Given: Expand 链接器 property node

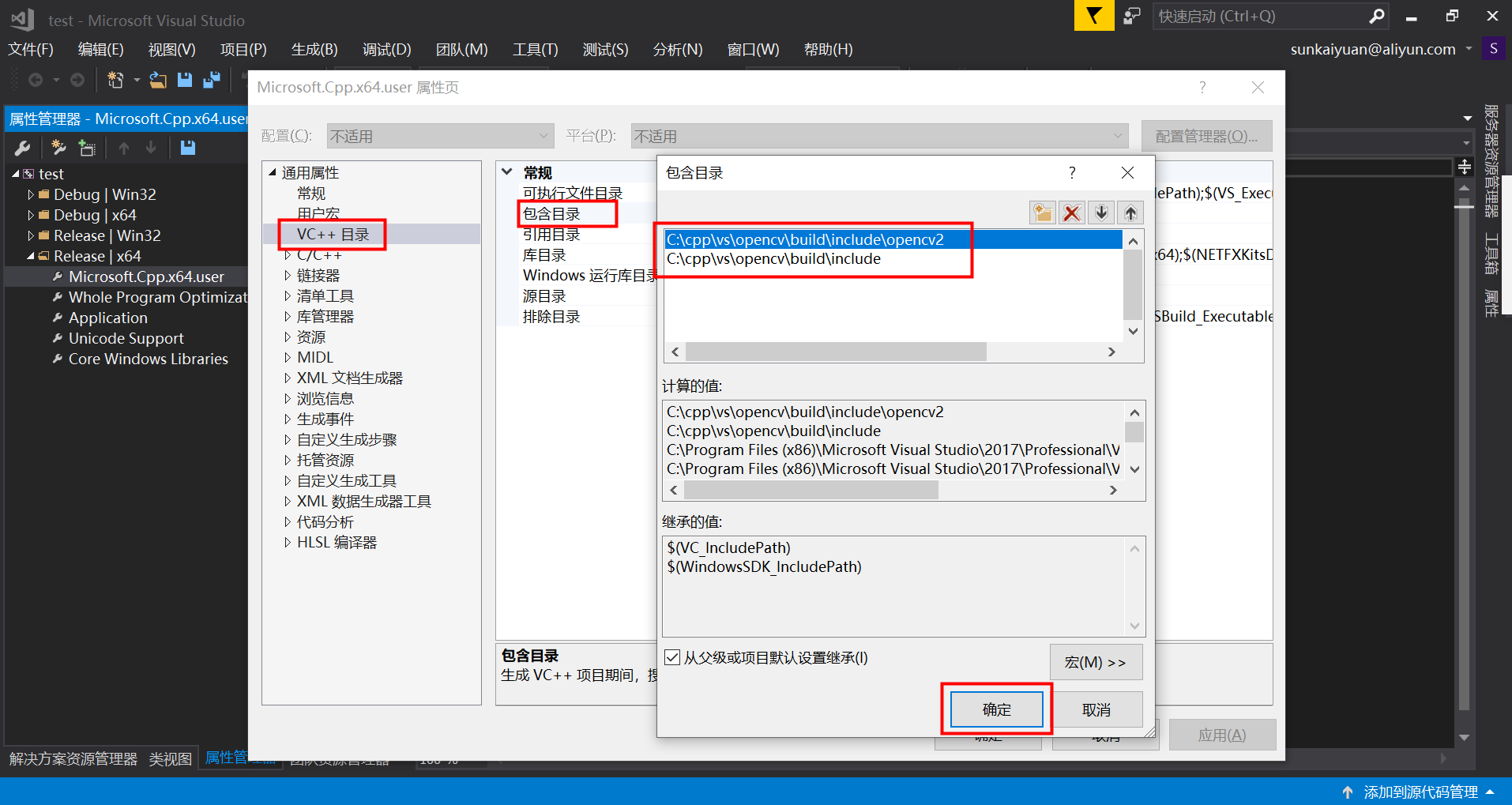Looking at the screenshot, I should 288,276.
